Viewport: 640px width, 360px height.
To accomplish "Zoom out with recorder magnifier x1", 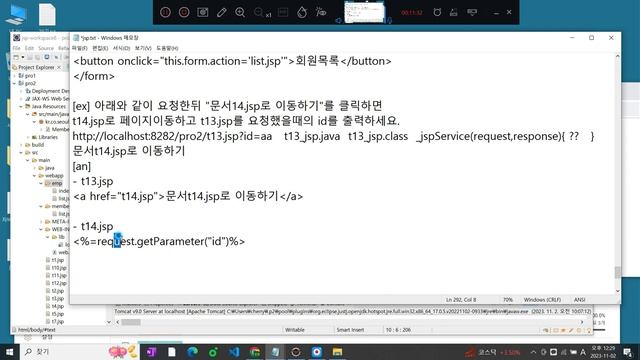I will (262, 13).
